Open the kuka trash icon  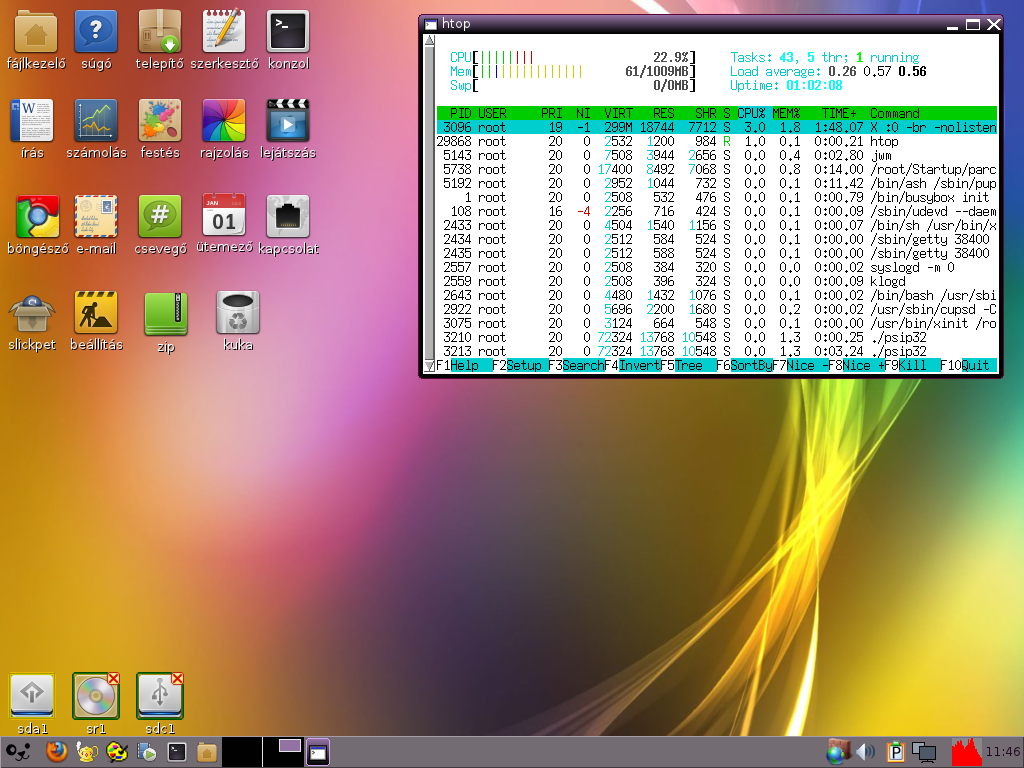coord(237,312)
